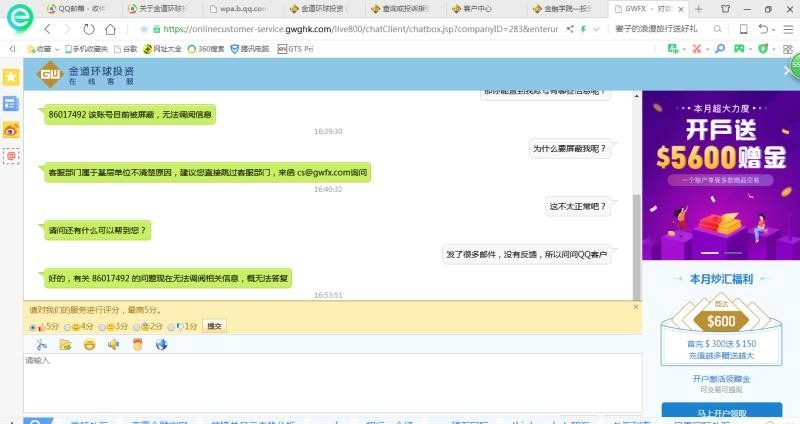
Task: Choose the 1分 rating radio button
Action: (x=172, y=326)
